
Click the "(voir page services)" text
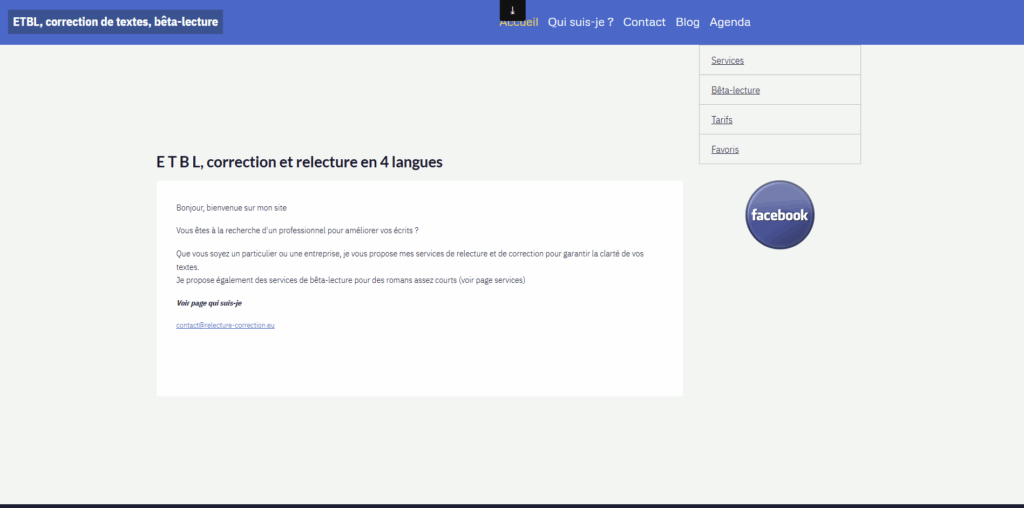(491, 281)
